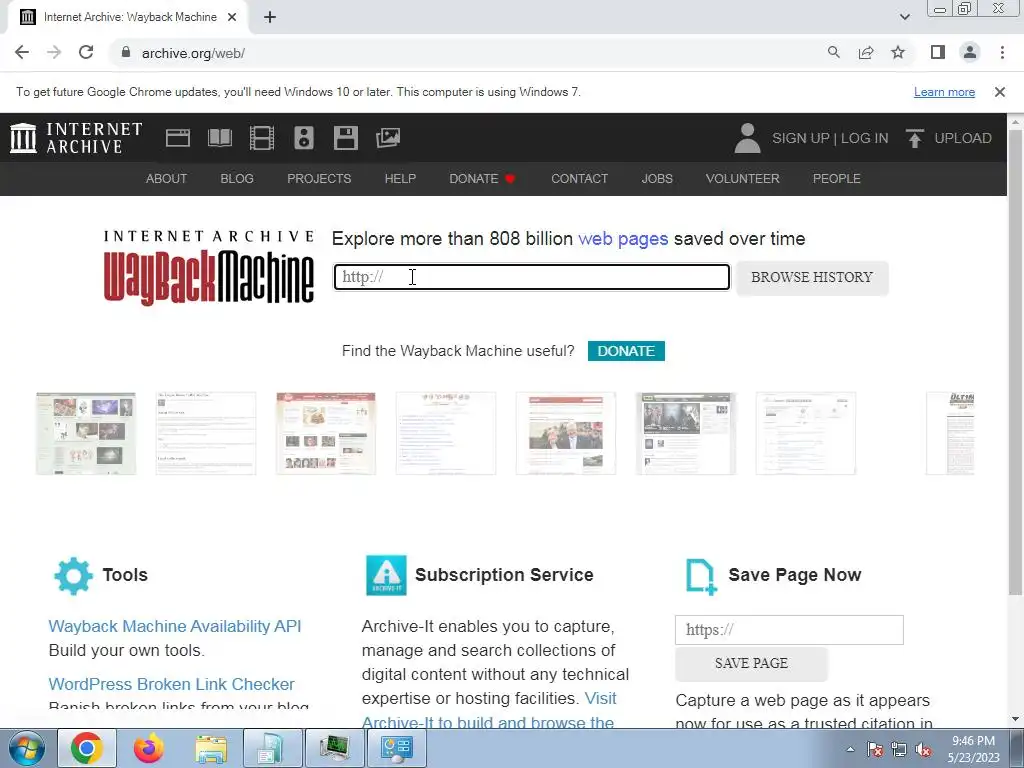The width and height of the screenshot is (1024, 768).
Task: Share this page icon in address bar
Action: (866, 52)
